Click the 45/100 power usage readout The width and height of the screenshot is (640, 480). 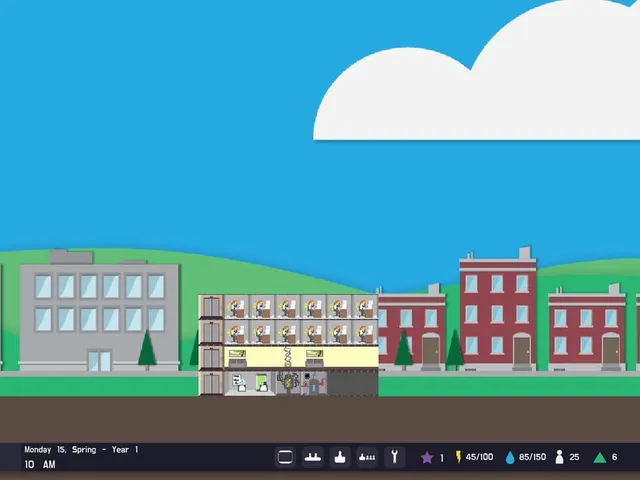coord(480,457)
